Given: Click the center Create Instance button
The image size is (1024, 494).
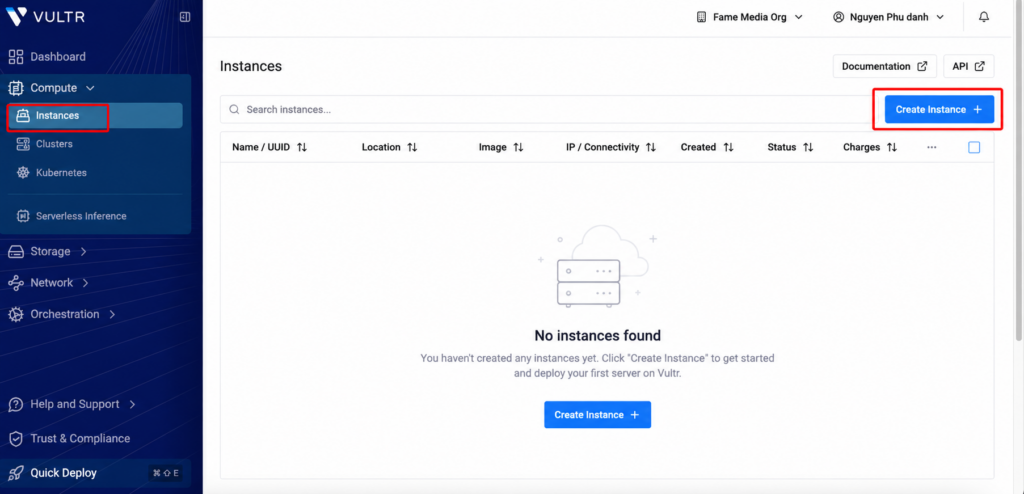Looking at the screenshot, I should [598, 415].
